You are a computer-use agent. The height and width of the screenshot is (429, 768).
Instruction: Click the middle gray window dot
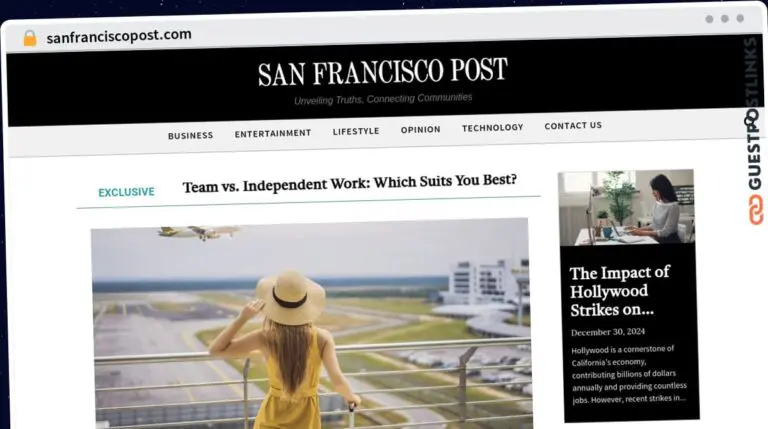pos(725,19)
